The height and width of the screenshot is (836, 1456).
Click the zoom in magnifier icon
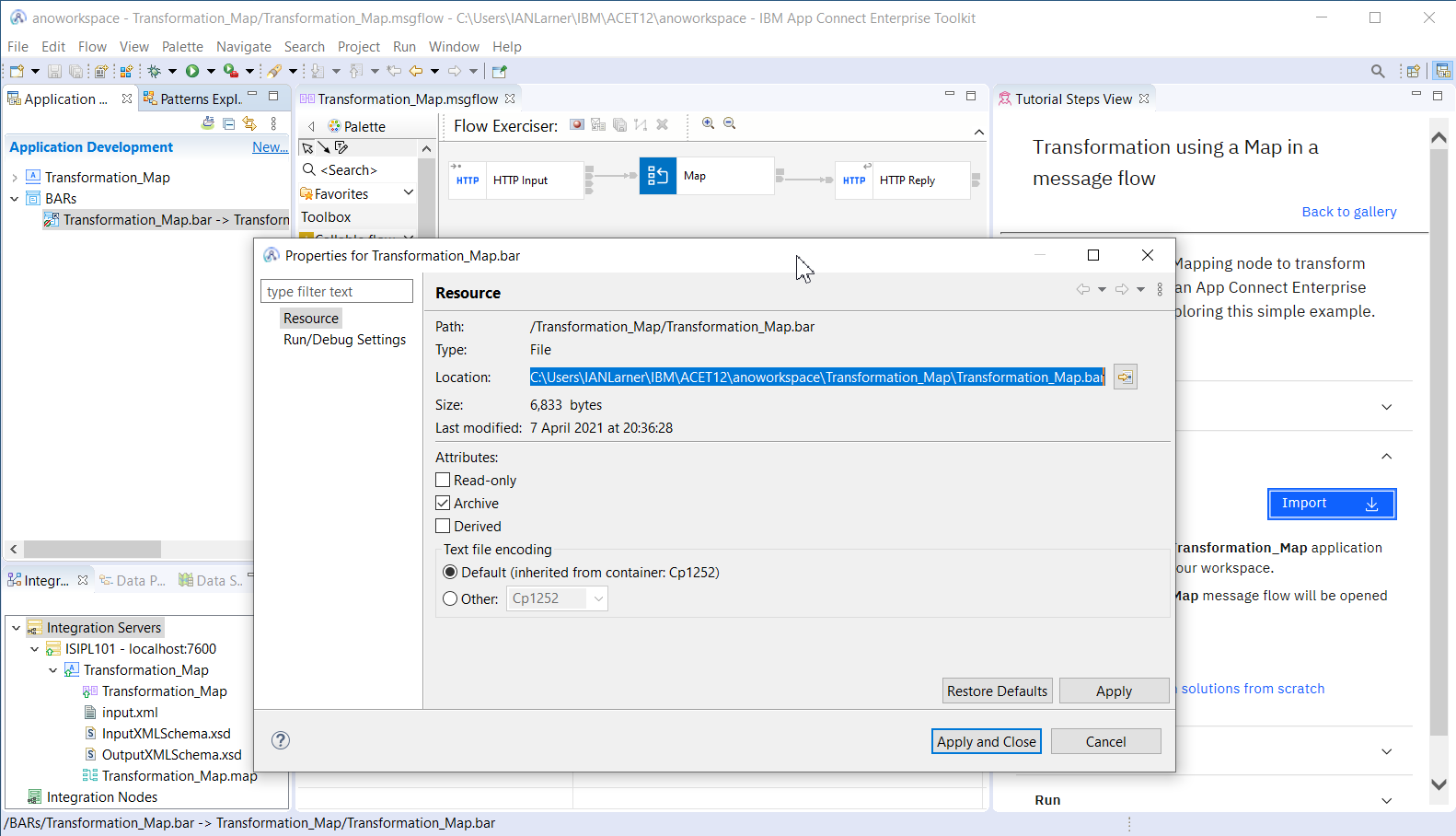tap(708, 123)
